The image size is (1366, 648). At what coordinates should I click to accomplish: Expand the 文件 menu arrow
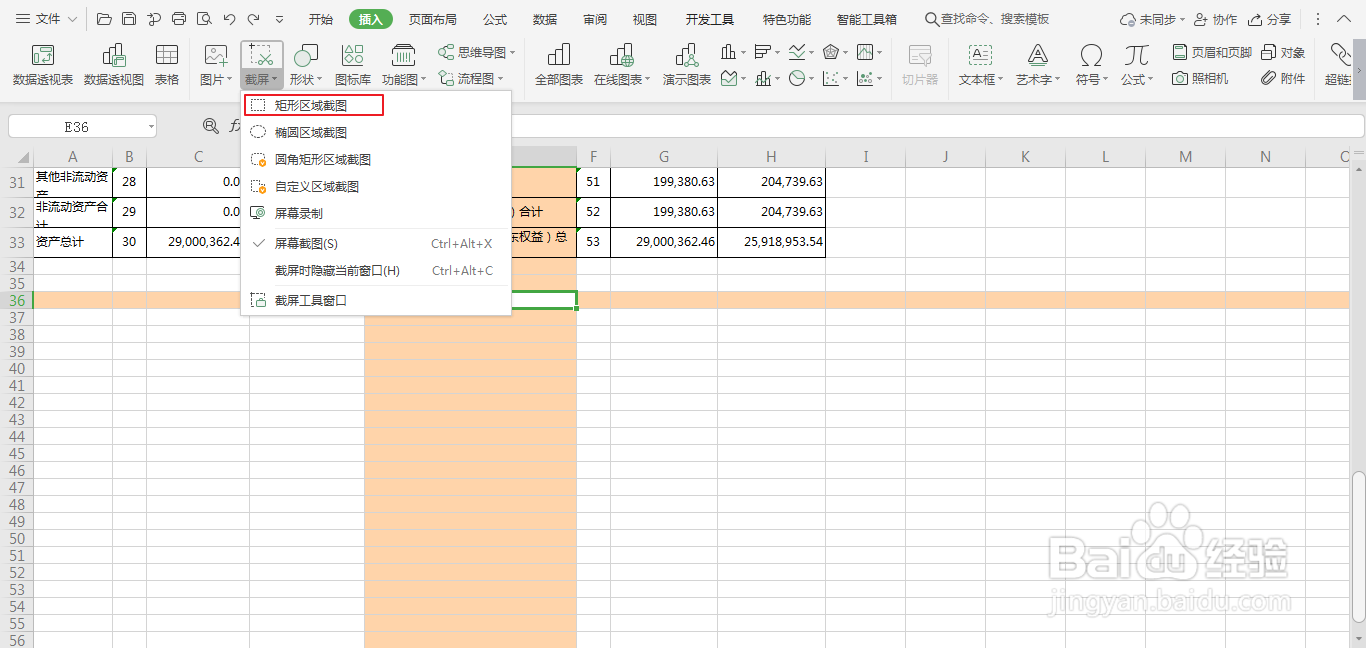(x=72, y=19)
